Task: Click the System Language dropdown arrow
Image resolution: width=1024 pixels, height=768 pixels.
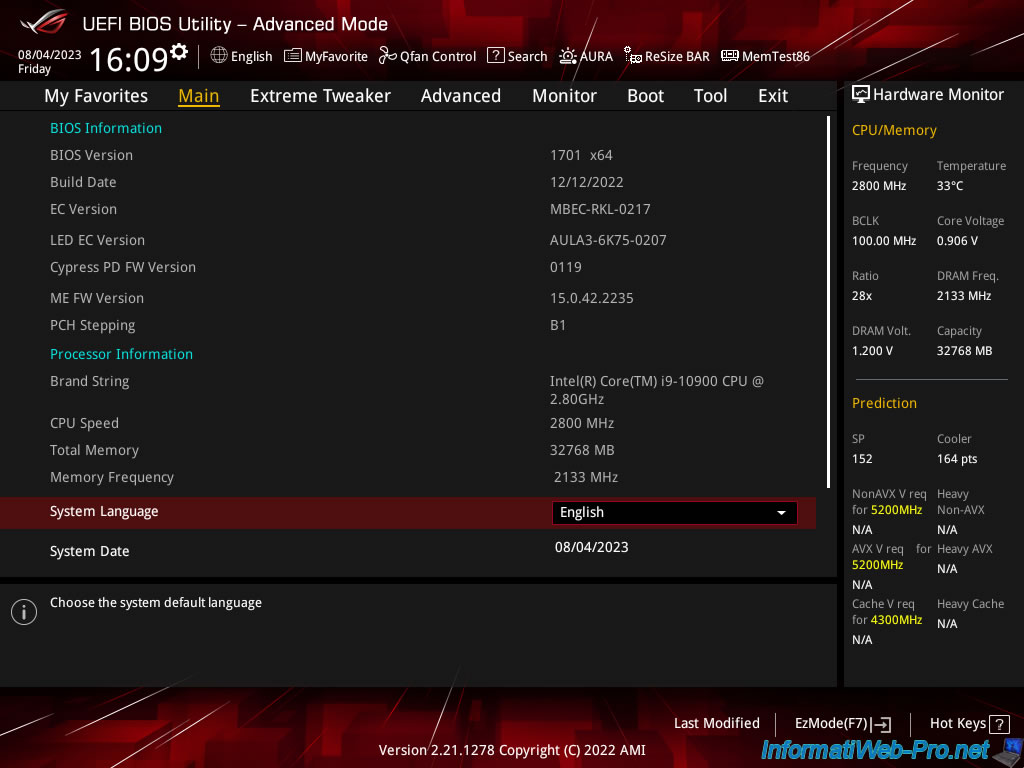Action: pyautogui.click(x=781, y=513)
